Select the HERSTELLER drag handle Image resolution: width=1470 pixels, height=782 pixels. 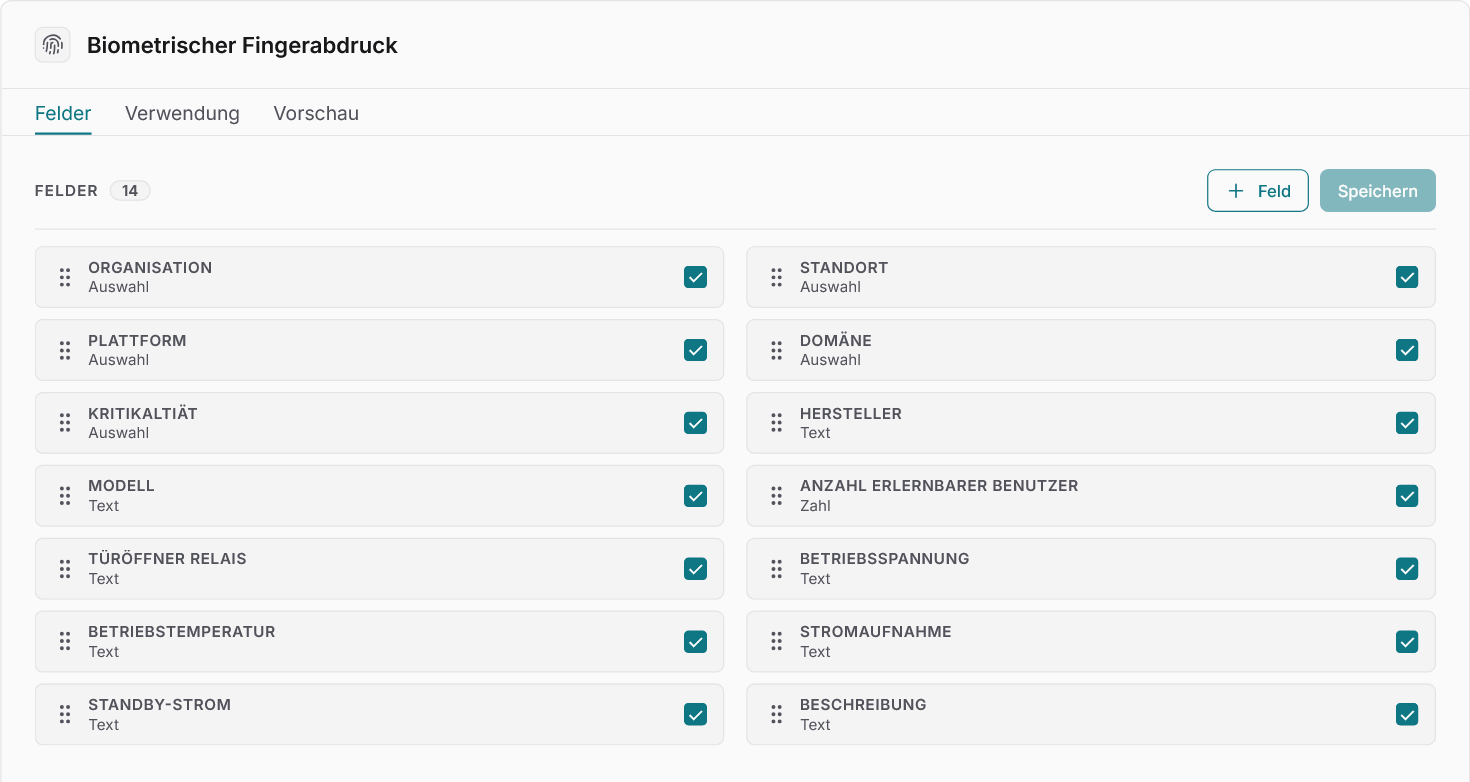pos(776,423)
